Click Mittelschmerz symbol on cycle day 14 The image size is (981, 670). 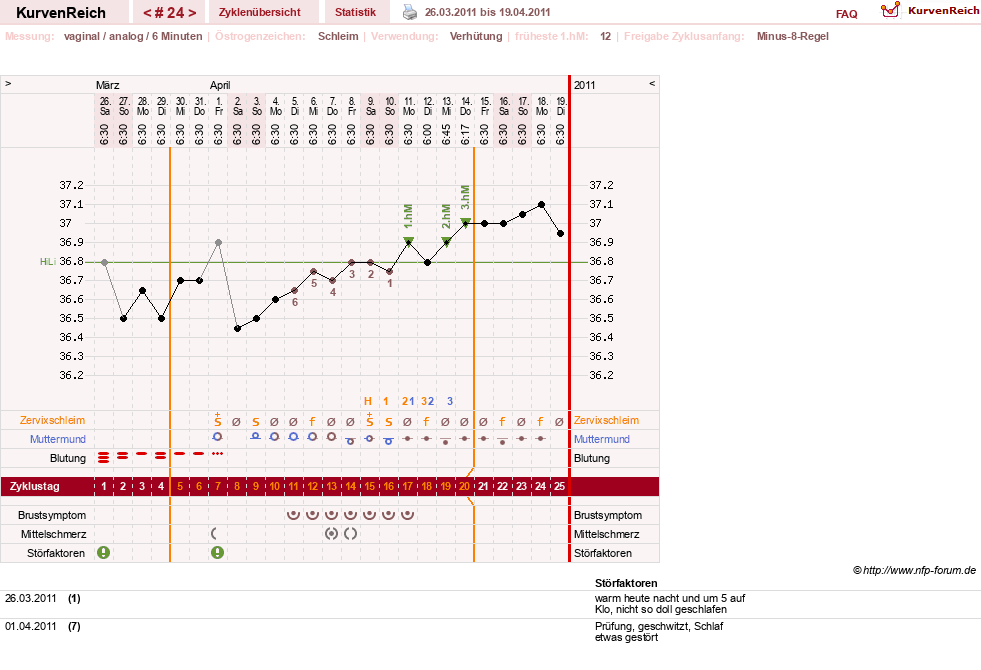point(350,534)
